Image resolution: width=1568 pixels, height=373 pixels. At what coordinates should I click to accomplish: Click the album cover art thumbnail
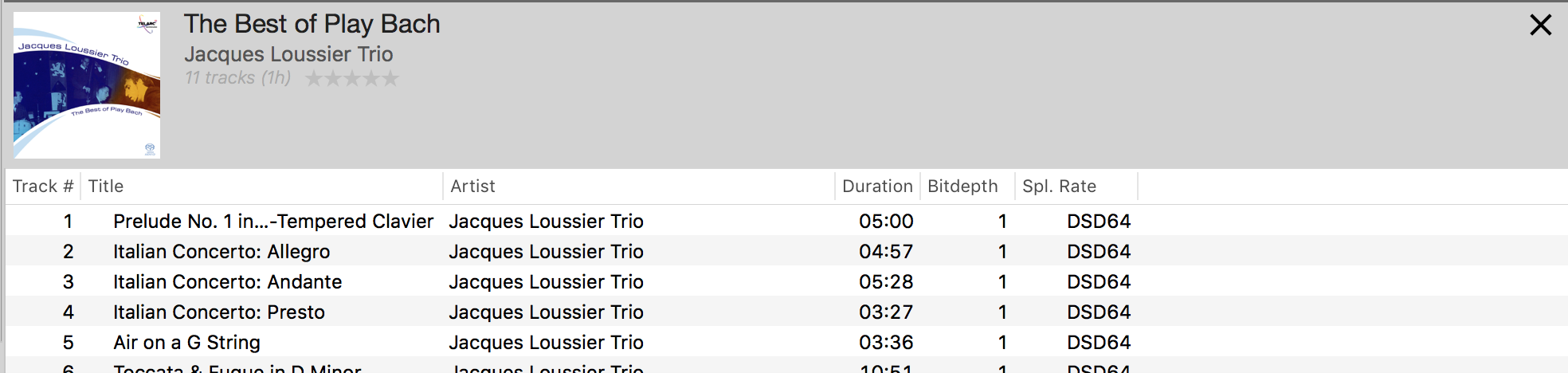87,84
